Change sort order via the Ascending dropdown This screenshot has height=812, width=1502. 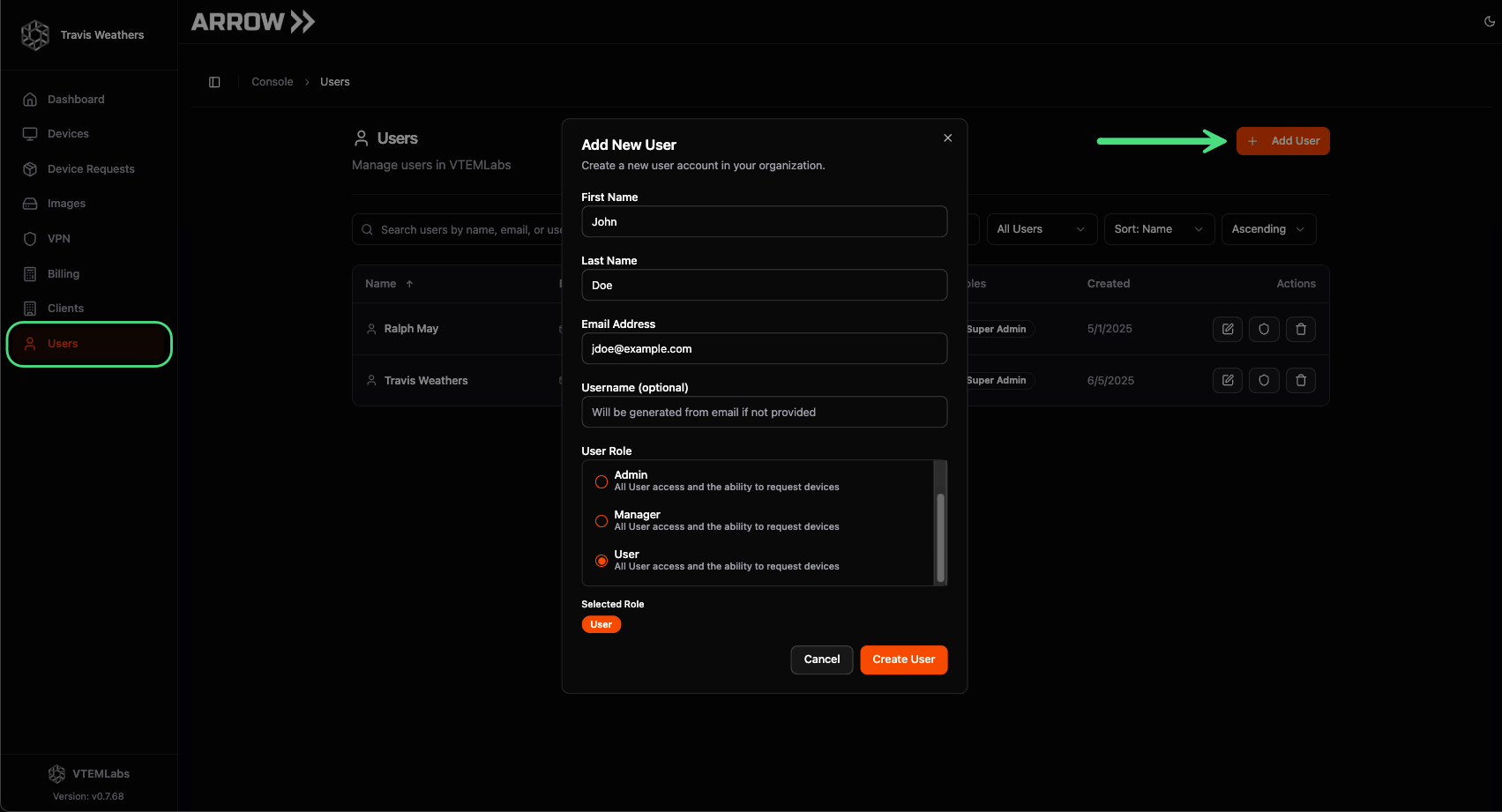[x=1267, y=228]
